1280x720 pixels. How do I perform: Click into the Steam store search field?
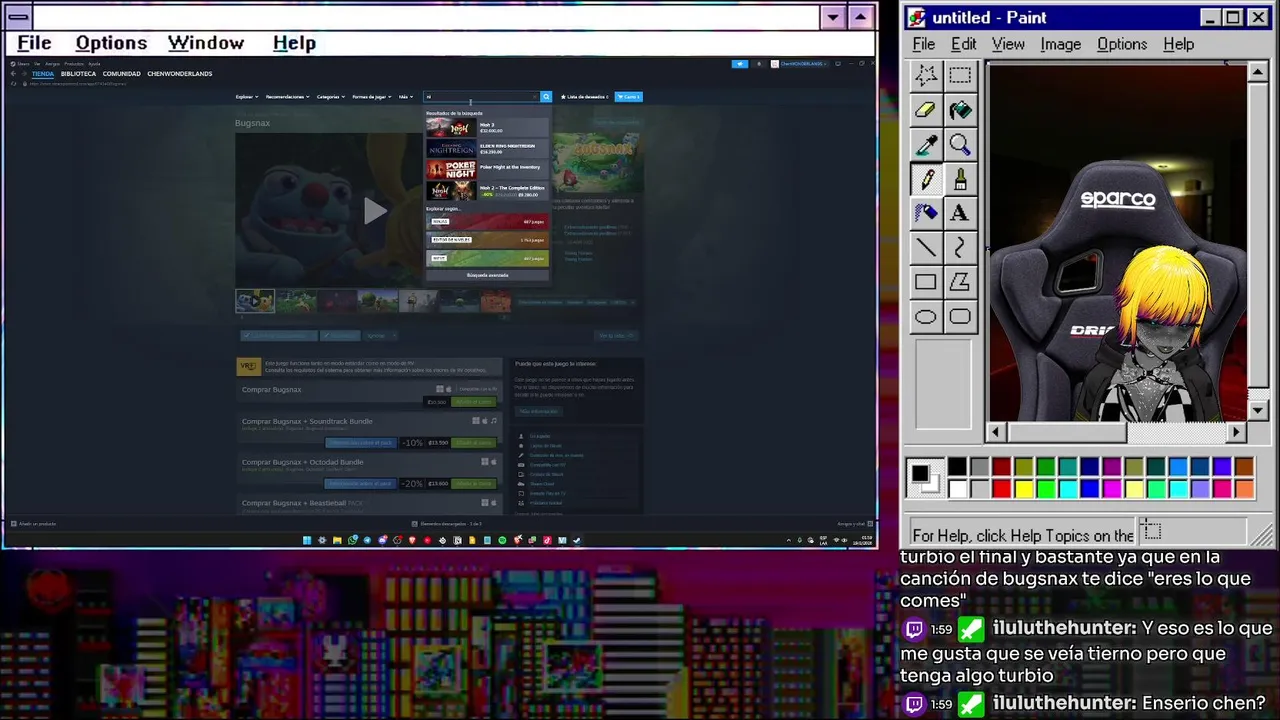[x=482, y=97]
